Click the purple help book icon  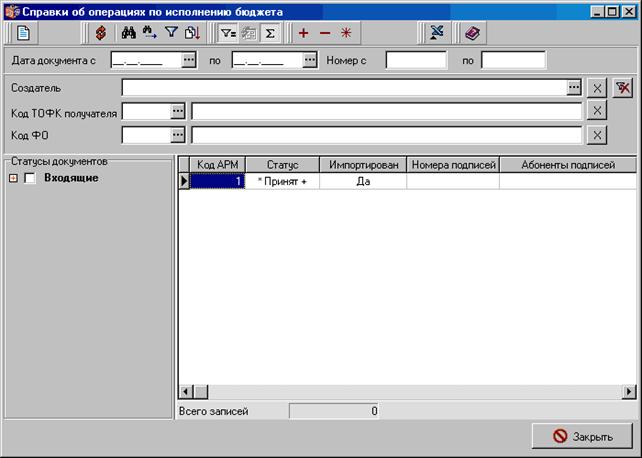(472, 33)
